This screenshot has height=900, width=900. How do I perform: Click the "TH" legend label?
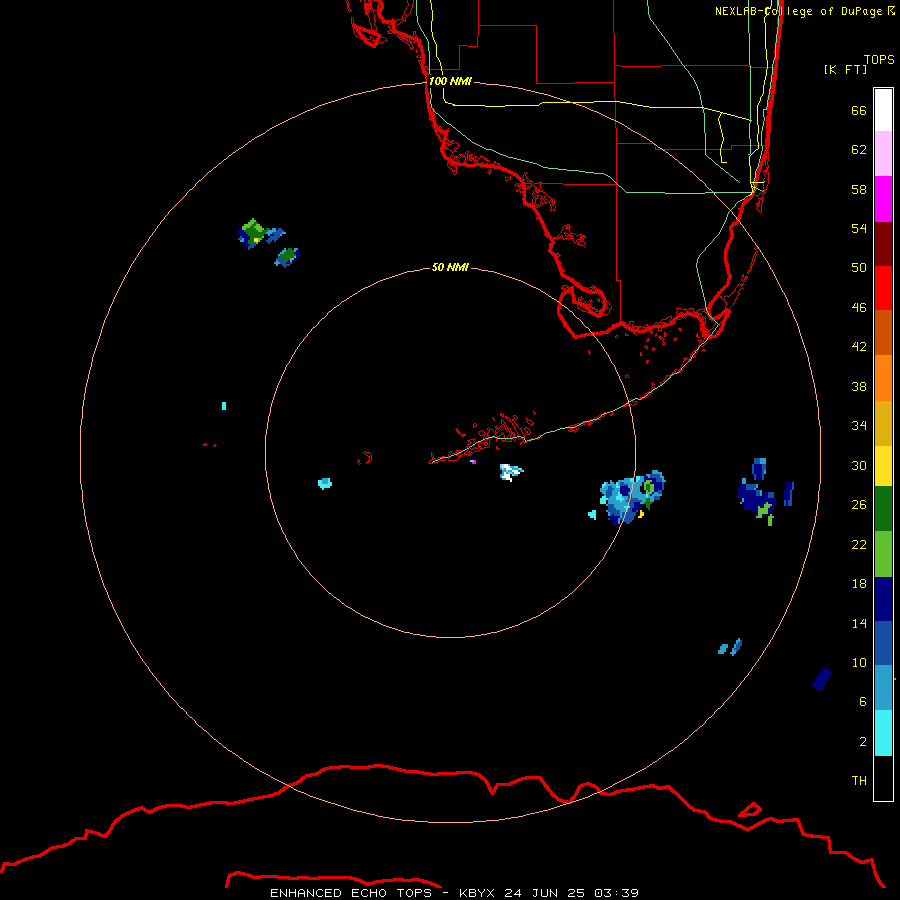[x=859, y=780]
